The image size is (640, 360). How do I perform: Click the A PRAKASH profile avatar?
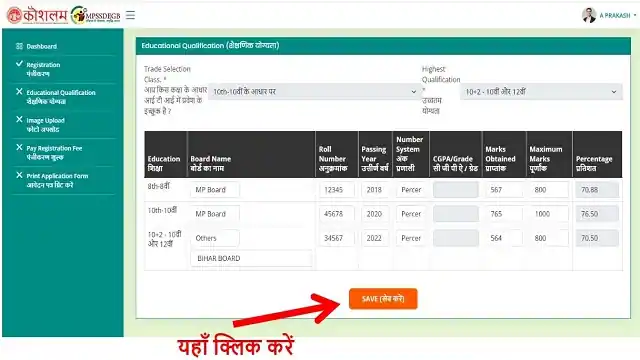point(589,15)
